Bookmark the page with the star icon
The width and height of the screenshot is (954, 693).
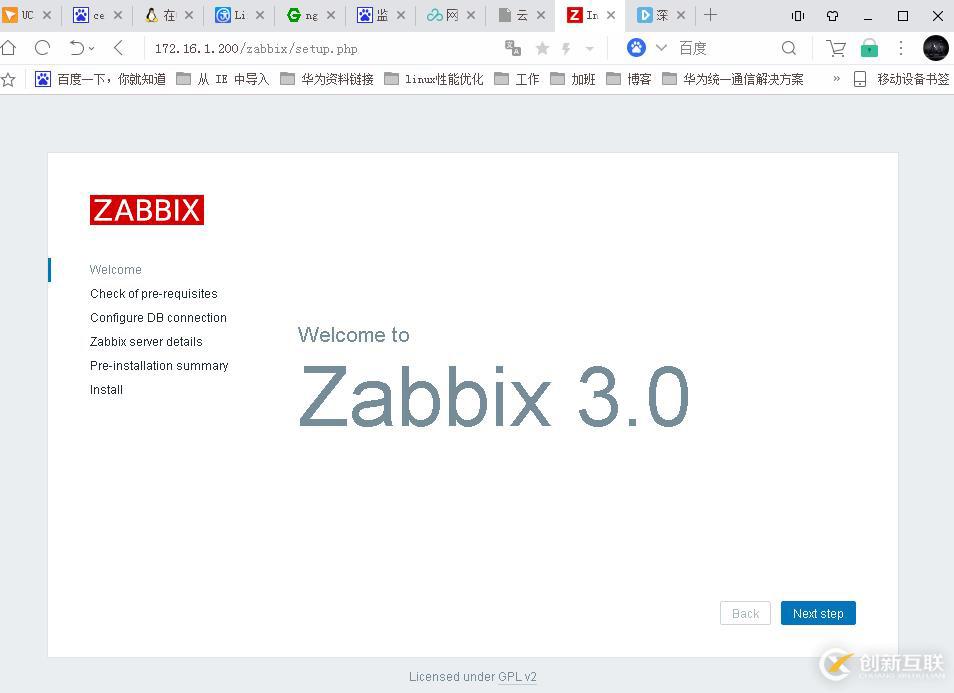[541, 48]
